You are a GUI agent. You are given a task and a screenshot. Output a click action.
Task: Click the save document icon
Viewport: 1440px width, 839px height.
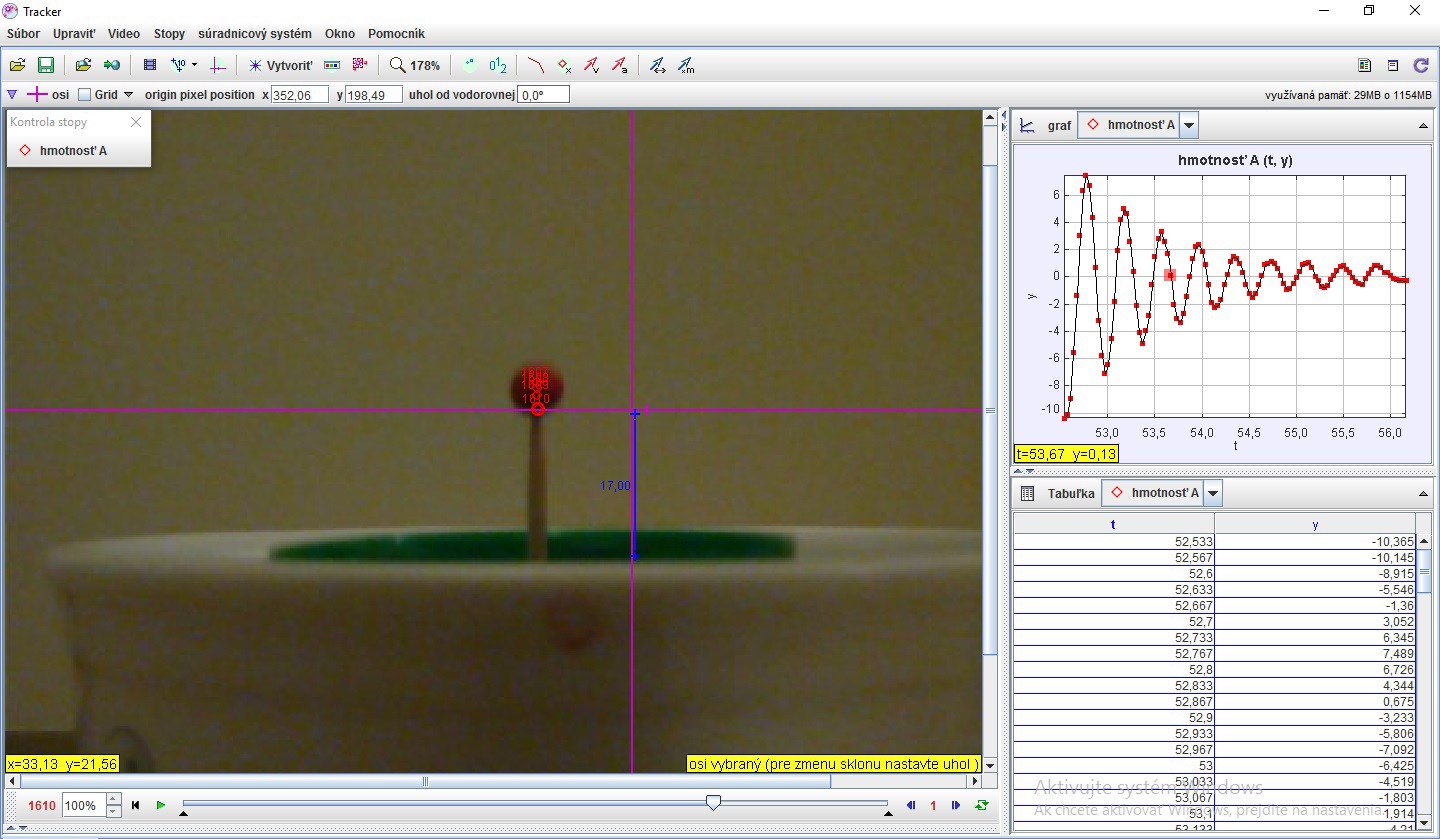click(x=46, y=65)
